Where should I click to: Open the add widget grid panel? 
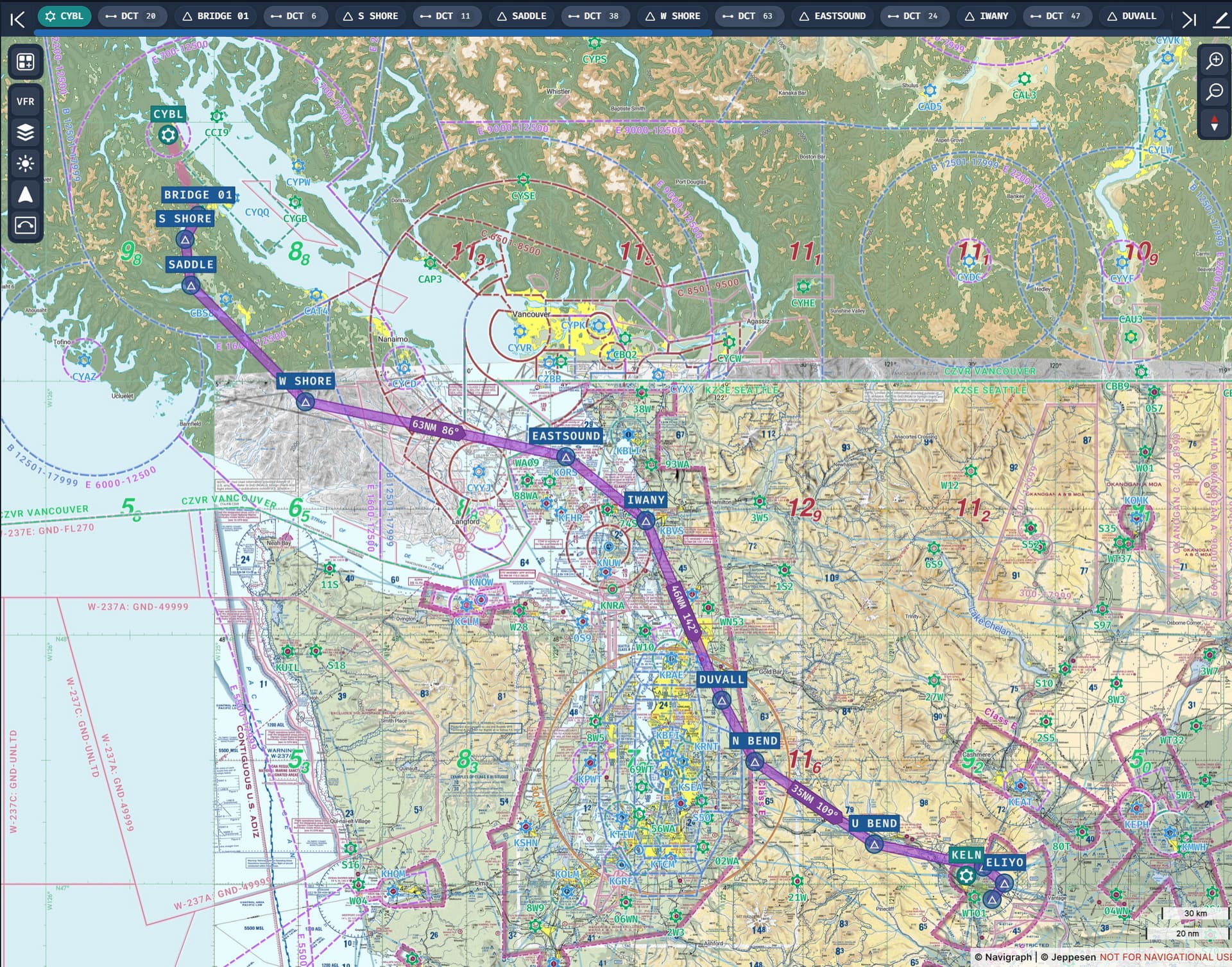click(x=26, y=62)
